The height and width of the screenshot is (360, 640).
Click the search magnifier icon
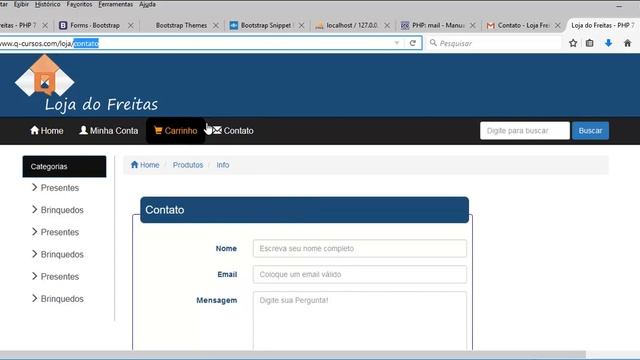(433, 42)
